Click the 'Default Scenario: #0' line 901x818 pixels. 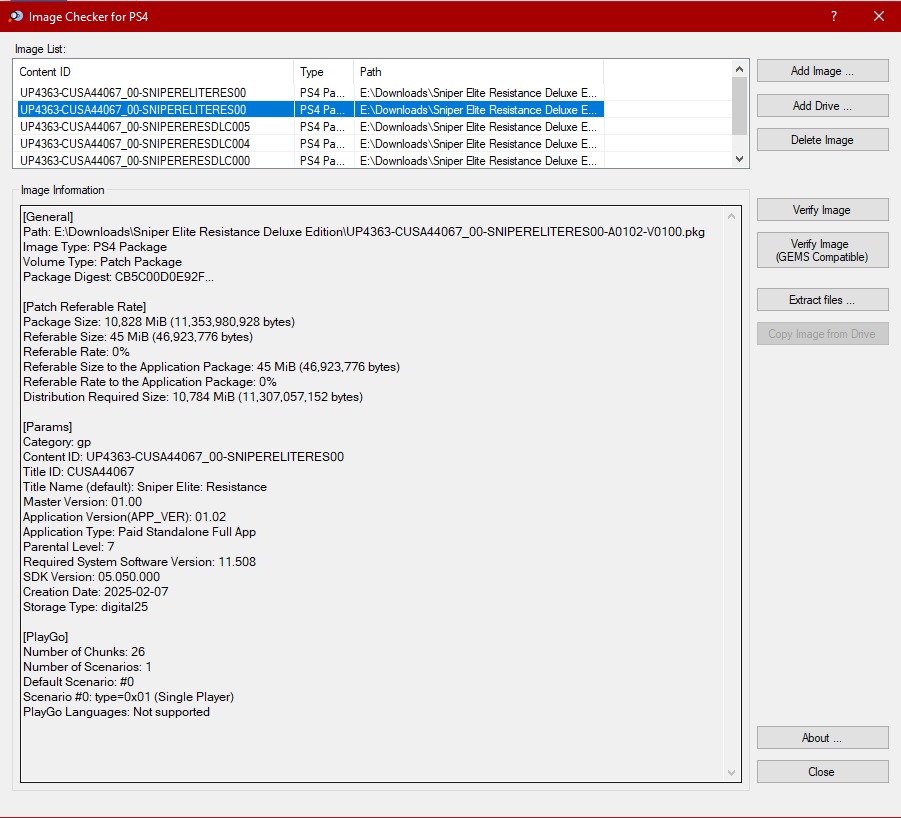[x=79, y=681]
